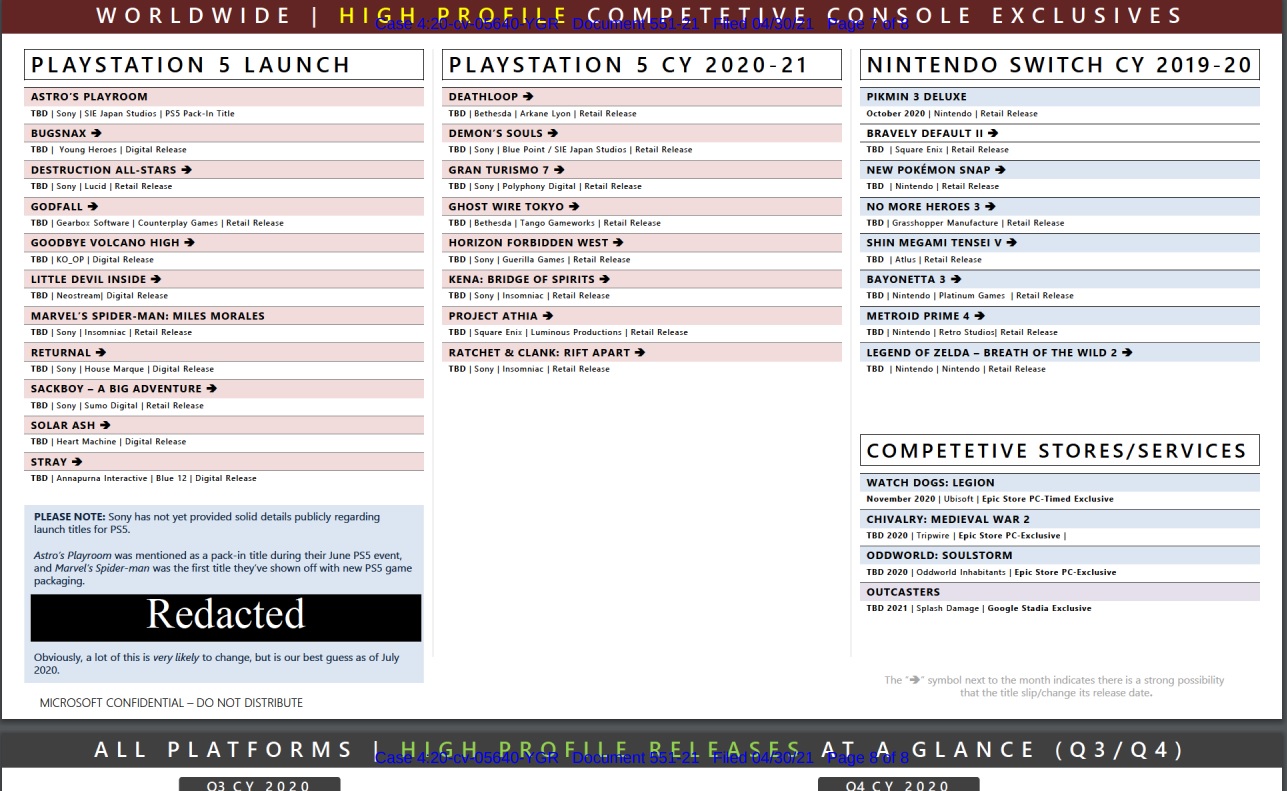The image size is (1287, 791).
Task: Select the SOLAR ASH title row
Action: [x=224, y=425]
